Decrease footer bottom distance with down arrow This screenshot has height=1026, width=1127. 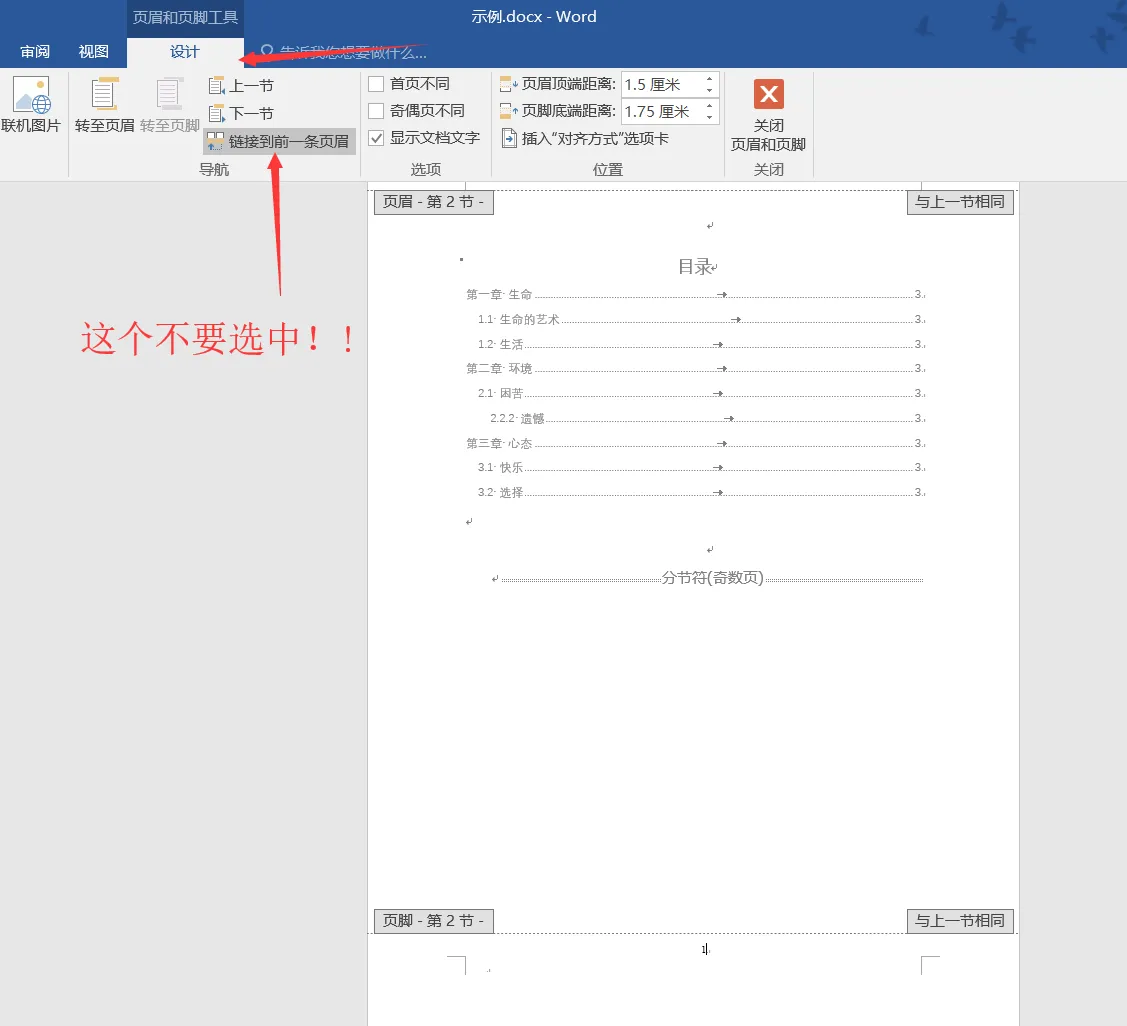(x=710, y=118)
